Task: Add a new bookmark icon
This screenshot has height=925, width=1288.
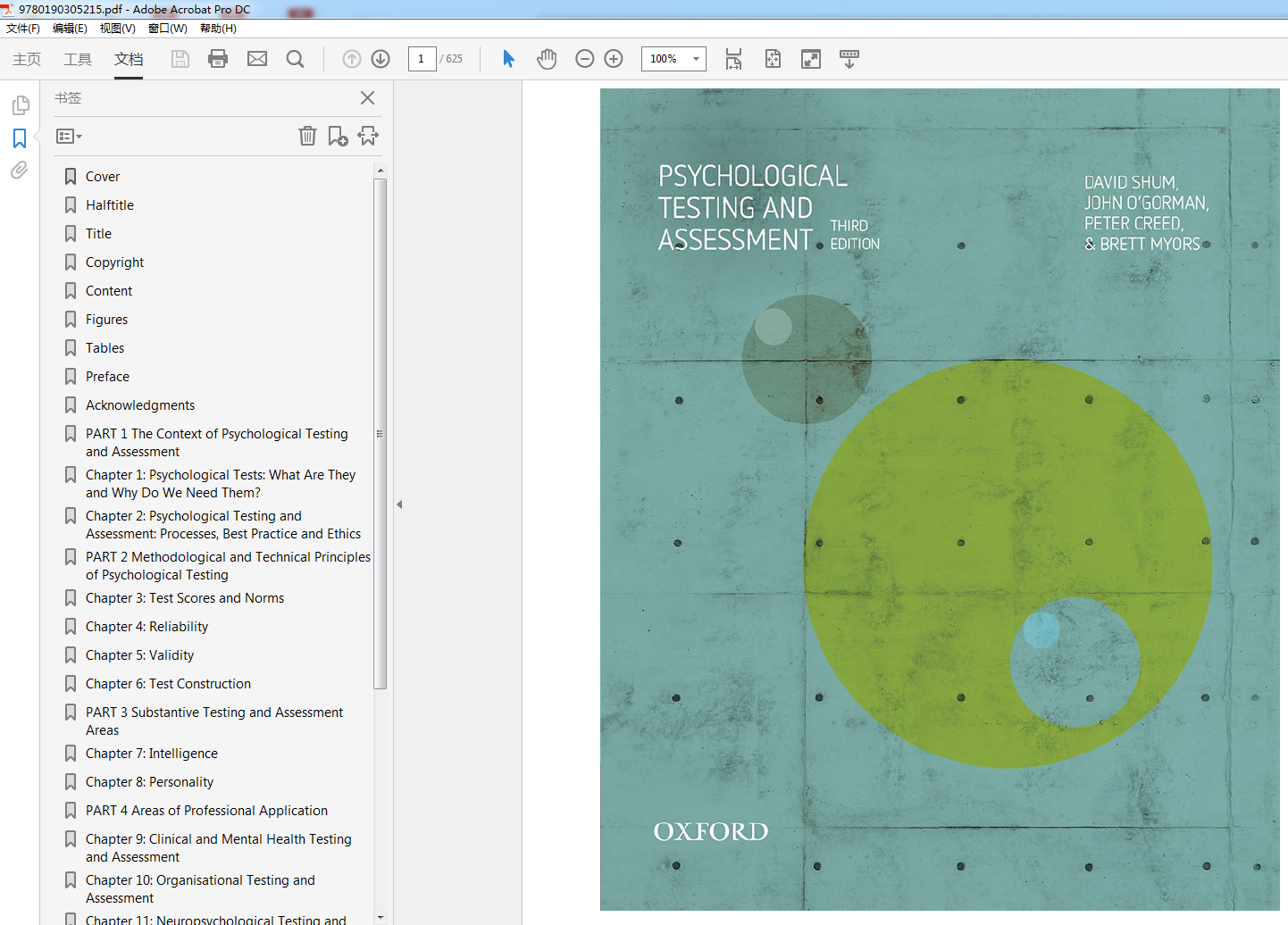Action: click(338, 136)
